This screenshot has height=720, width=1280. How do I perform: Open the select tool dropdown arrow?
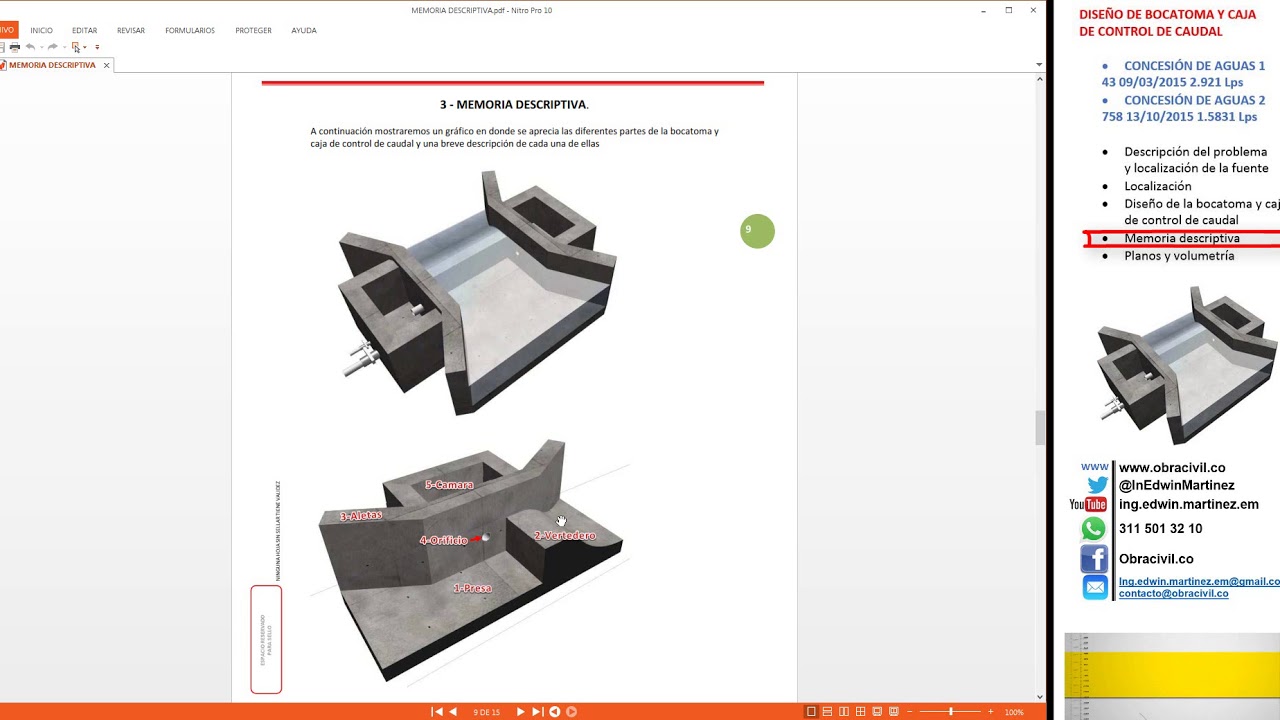point(85,47)
